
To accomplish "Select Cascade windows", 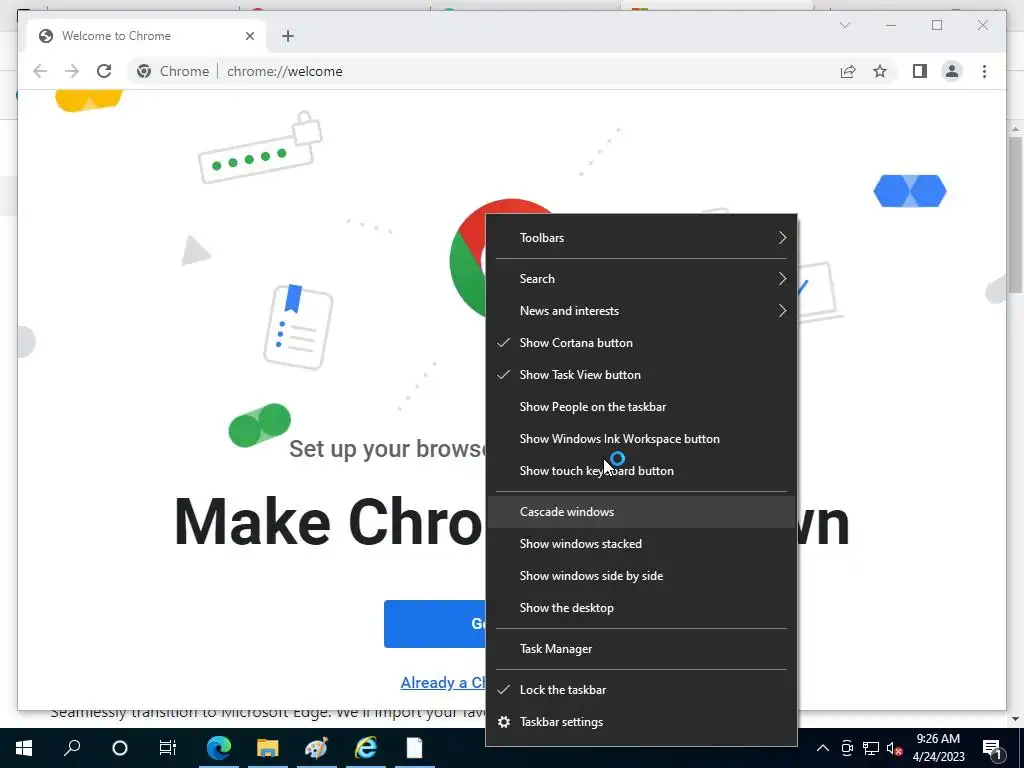I will click(x=641, y=512).
